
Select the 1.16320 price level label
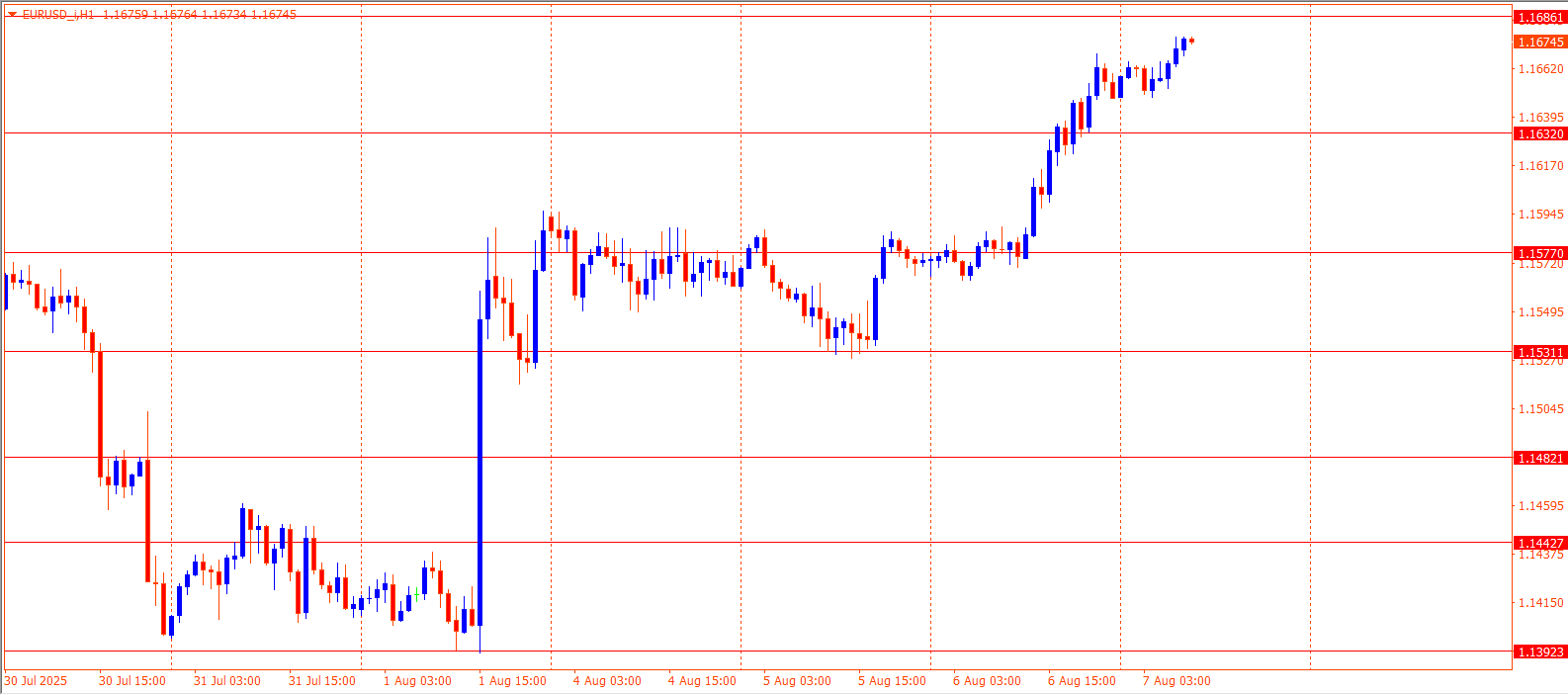1540,133
